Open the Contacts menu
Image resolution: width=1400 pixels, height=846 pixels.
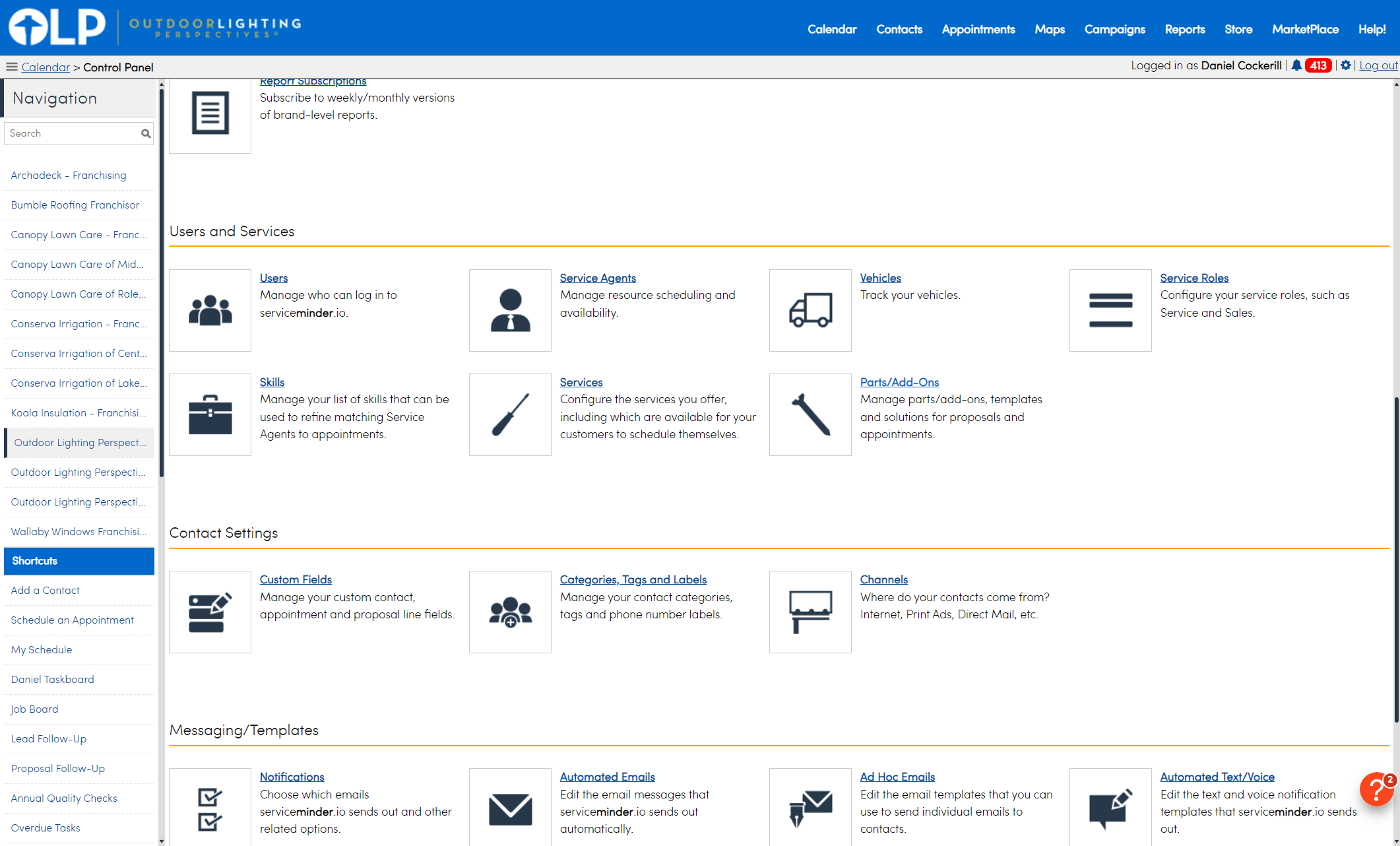tap(899, 29)
